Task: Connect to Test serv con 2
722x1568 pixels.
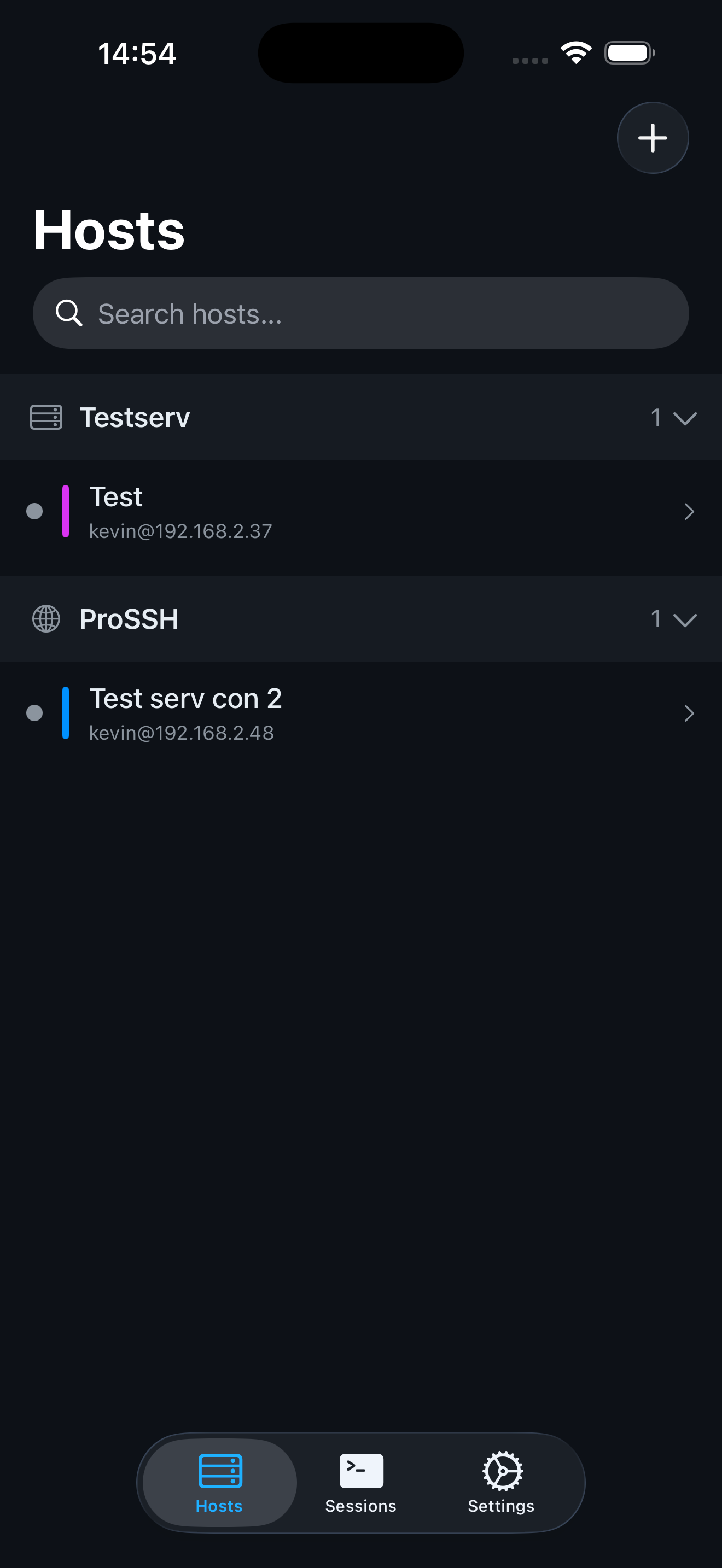Action: click(x=304, y=713)
